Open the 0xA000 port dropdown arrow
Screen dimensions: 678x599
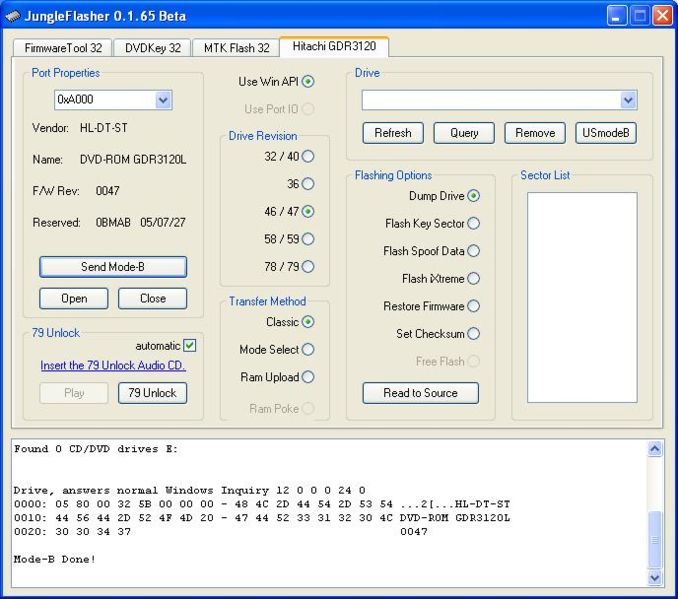(x=163, y=100)
